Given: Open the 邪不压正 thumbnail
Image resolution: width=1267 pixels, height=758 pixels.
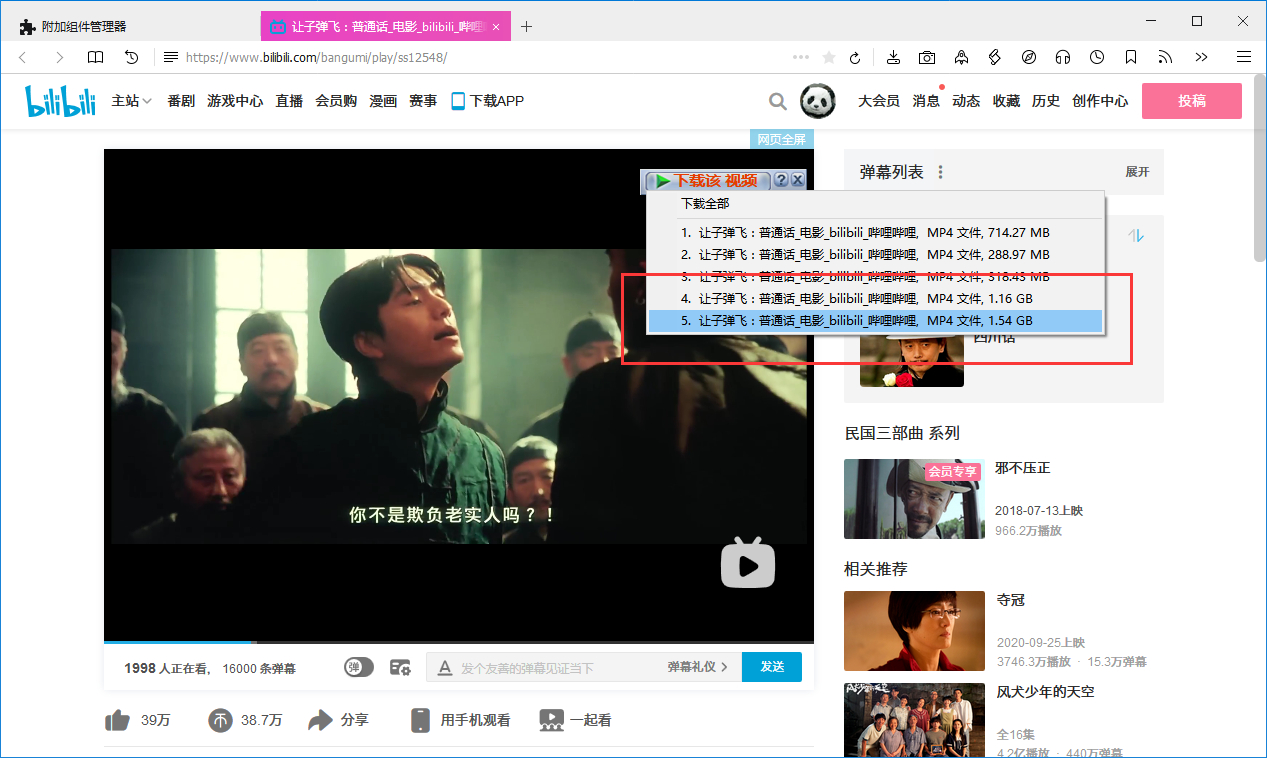Looking at the screenshot, I should (914, 499).
